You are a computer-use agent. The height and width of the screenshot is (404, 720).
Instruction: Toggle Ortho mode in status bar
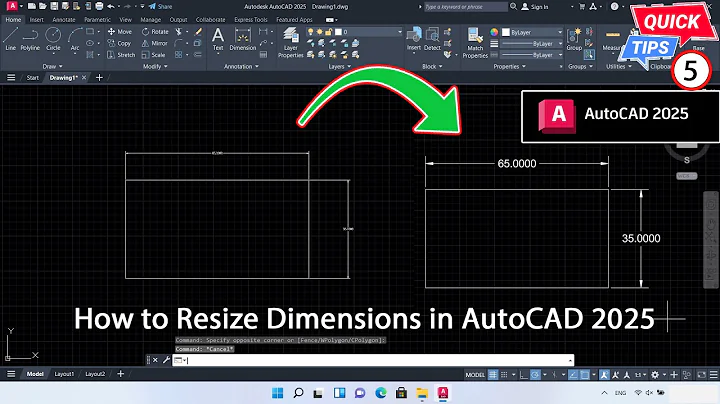[x=523, y=375]
